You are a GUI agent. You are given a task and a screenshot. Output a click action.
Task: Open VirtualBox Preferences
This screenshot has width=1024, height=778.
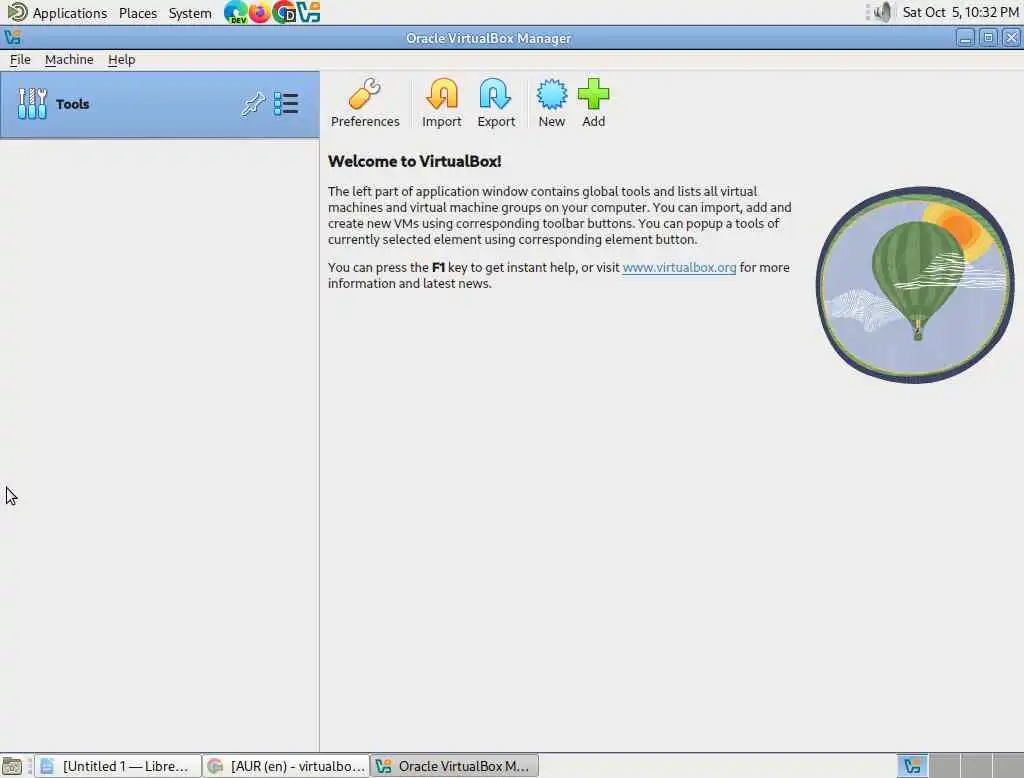(365, 103)
